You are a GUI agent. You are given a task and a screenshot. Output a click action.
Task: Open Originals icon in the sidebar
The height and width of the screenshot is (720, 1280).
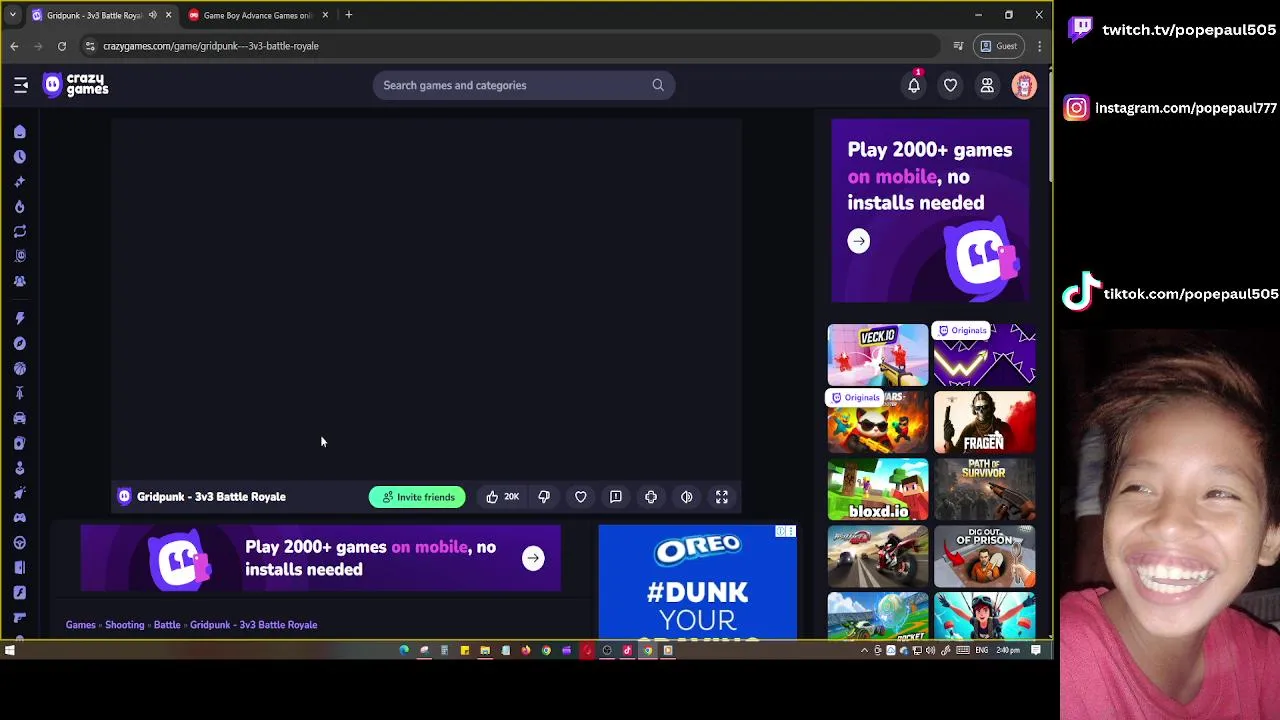(19, 256)
